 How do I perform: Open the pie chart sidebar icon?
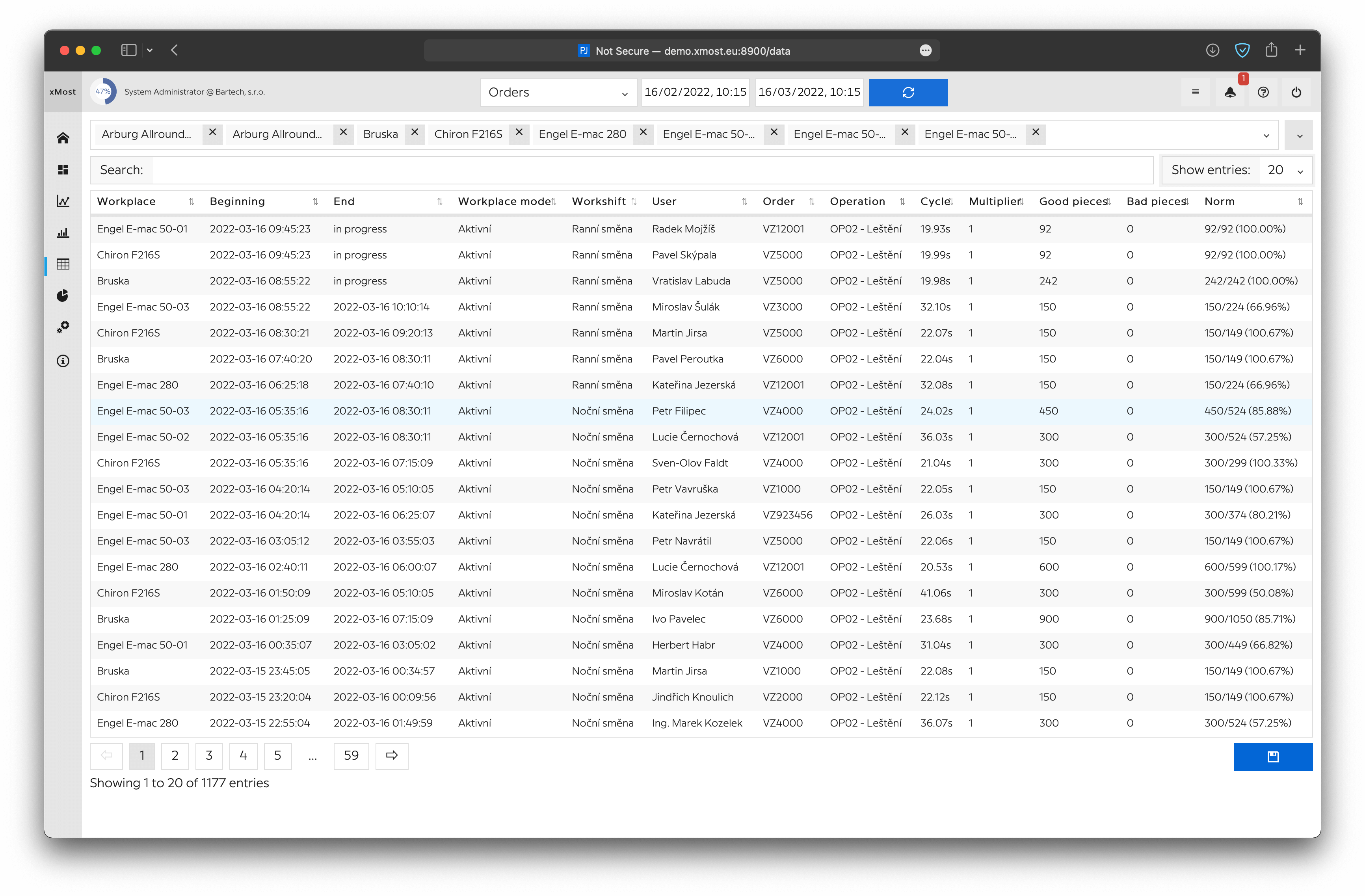click(63, 296)
